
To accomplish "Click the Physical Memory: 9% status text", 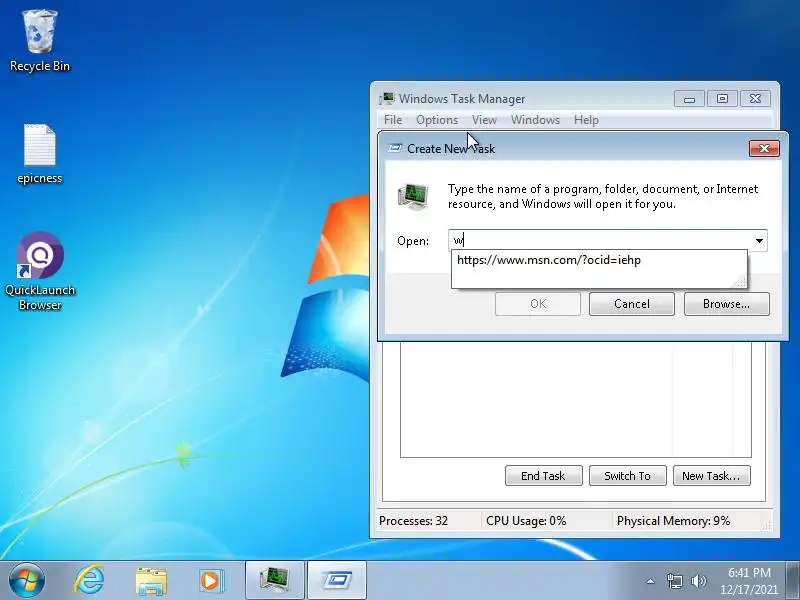I will [x=673, y=521].
